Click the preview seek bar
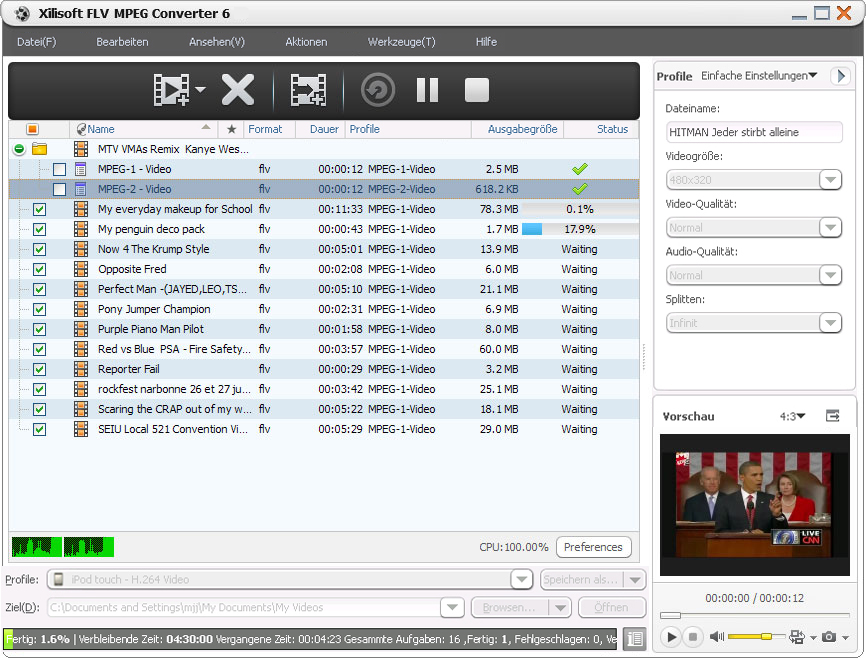 (x=754, y=615)
